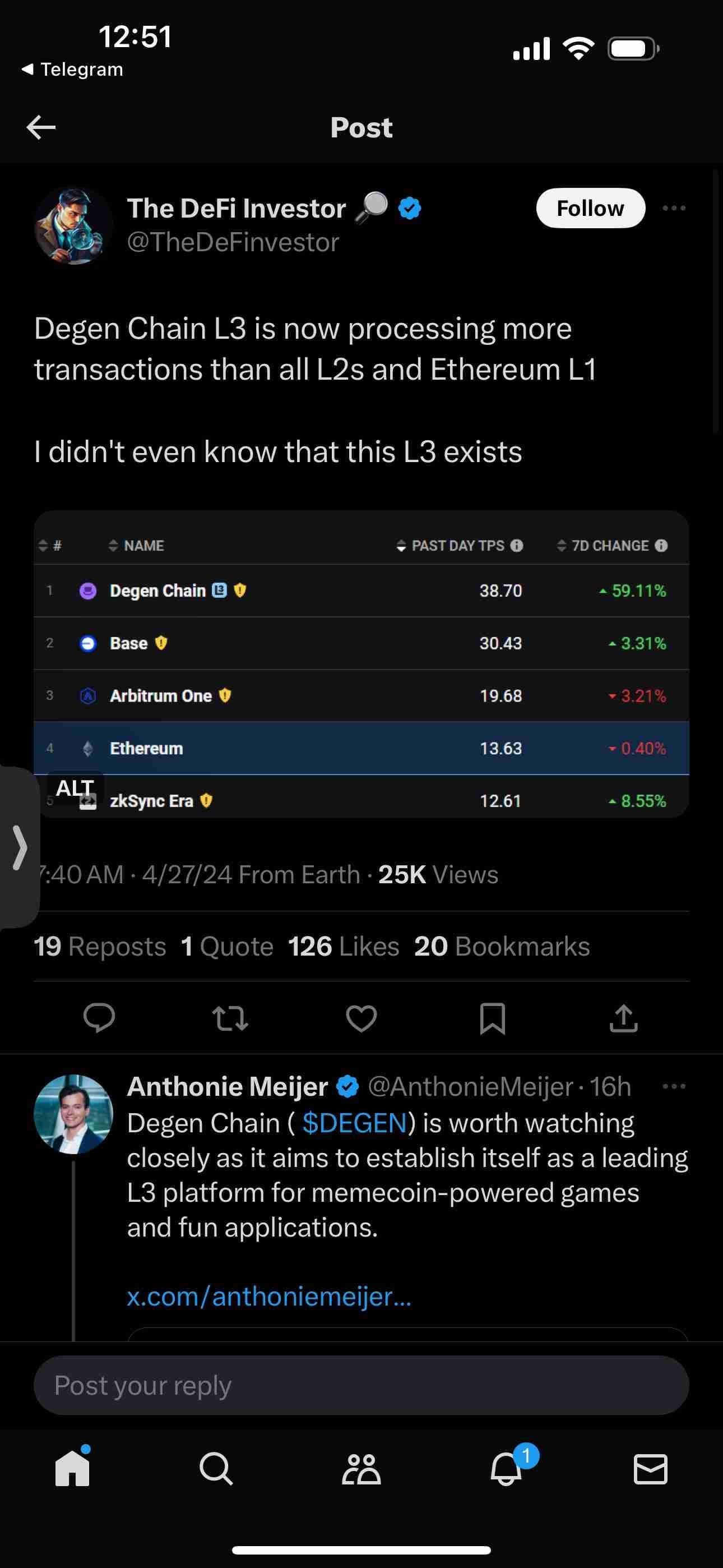Open Notifications bell with badge
Image resolution: width=723 pixels, height=1568 pixels.
[506, 1469]
